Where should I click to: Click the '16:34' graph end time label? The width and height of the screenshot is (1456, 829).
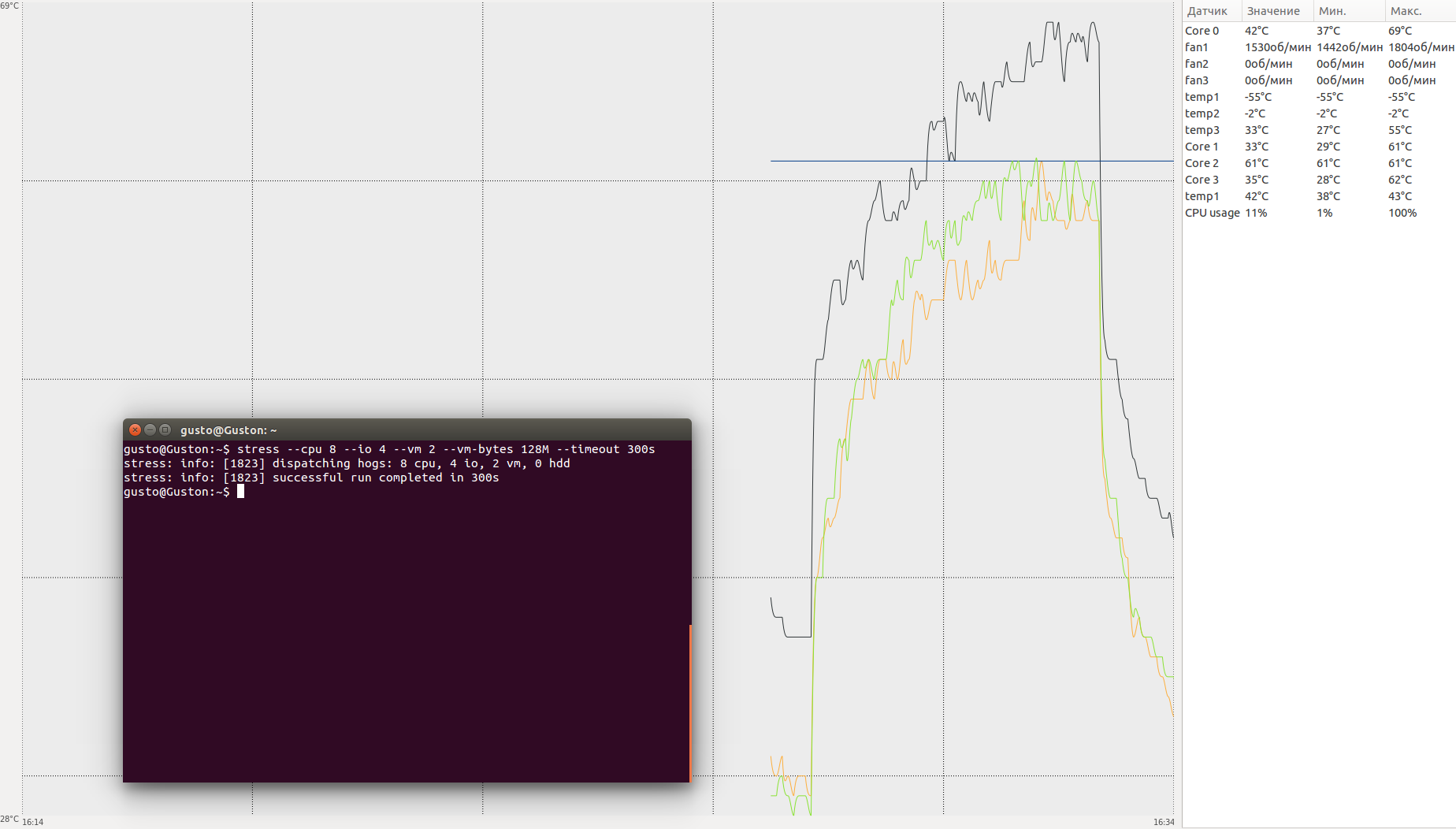(x=1164, y=822)
